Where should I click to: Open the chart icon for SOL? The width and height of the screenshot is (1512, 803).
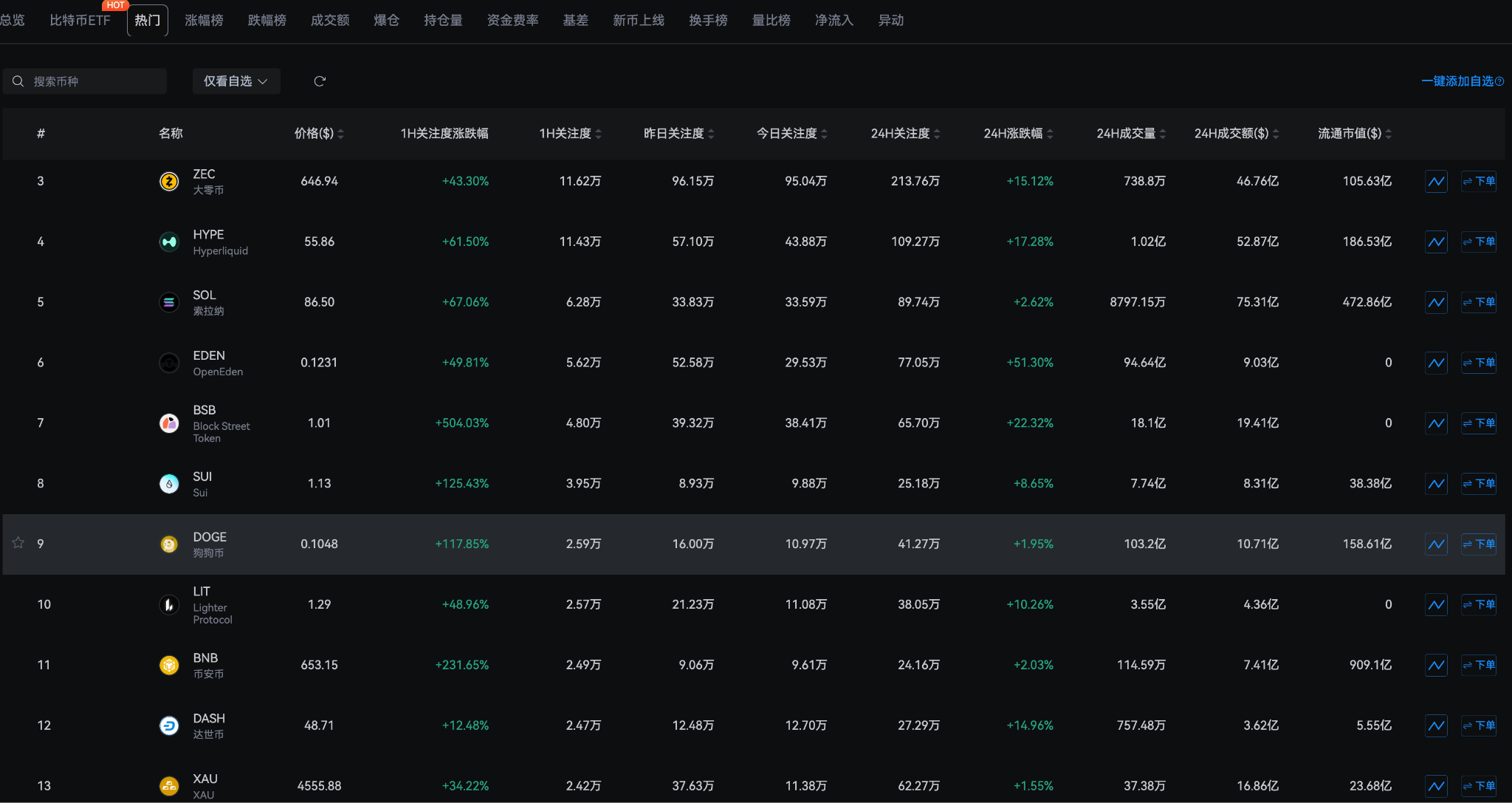(1436, 302)
